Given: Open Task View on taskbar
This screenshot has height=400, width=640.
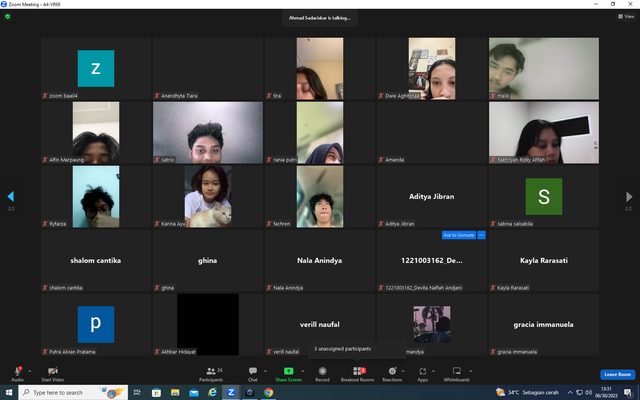Looking at the screenshot, I should pyautogui.click(x=137, y=392).
